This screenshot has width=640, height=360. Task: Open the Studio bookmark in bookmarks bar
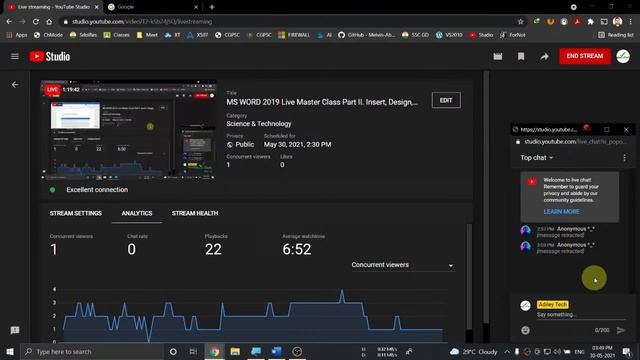coord(481,35)
